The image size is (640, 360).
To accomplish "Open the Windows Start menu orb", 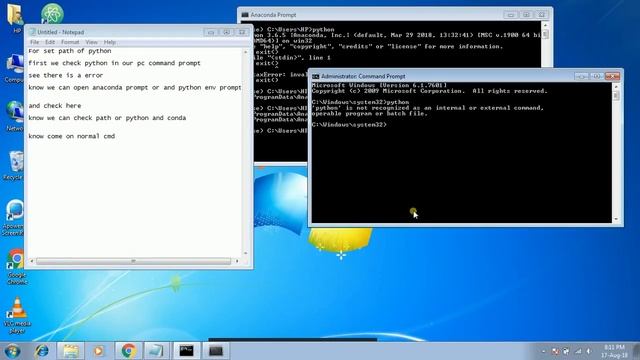I will point(12,351).
